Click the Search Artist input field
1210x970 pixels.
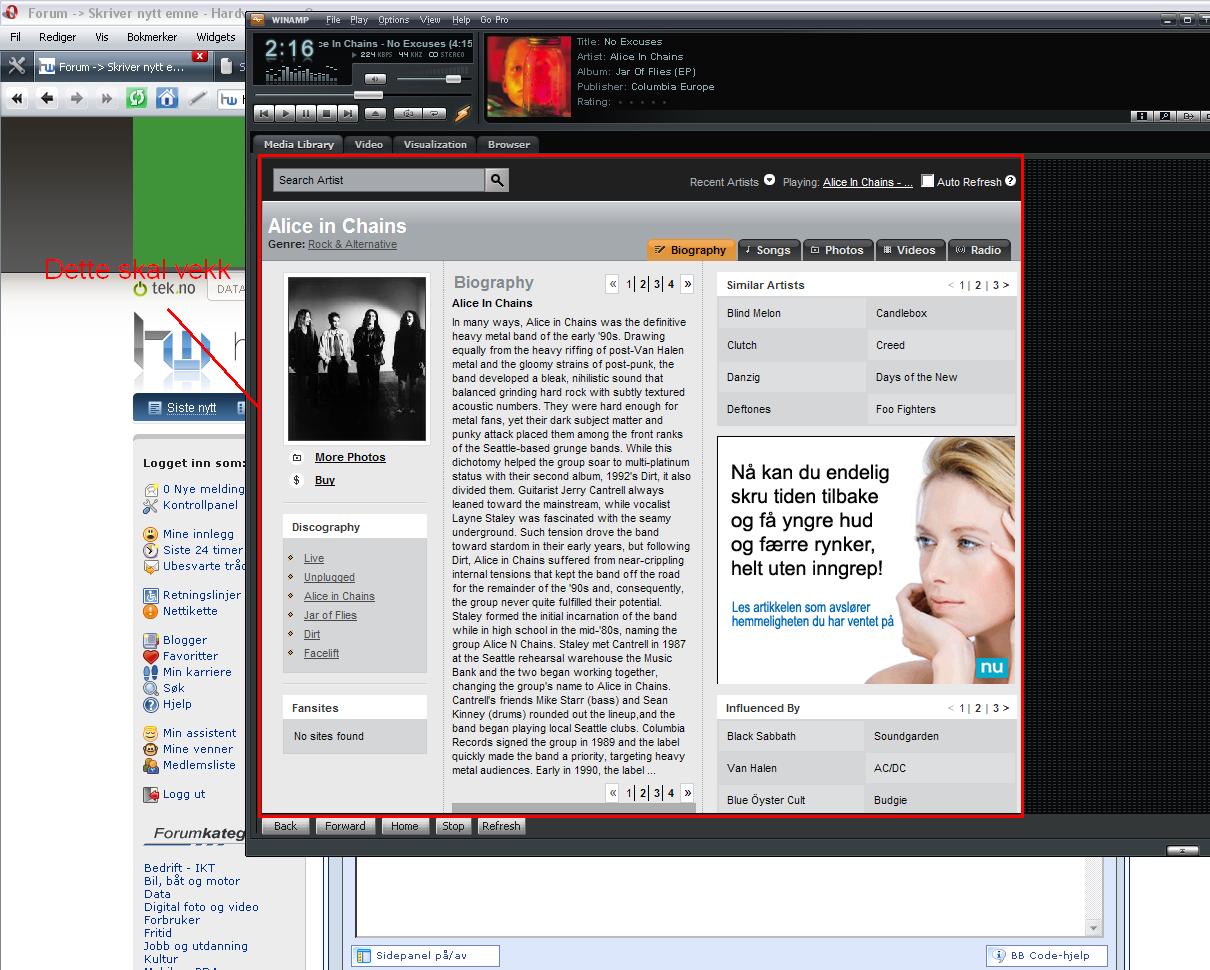point(379,180)
